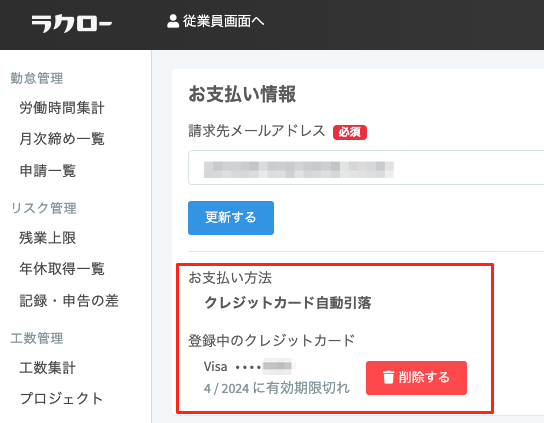Click the trash icon on delete button

388,377
